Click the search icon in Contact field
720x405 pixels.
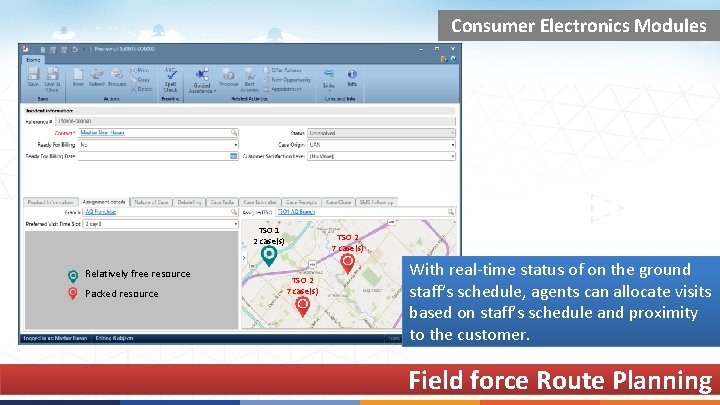pos(234,133)
